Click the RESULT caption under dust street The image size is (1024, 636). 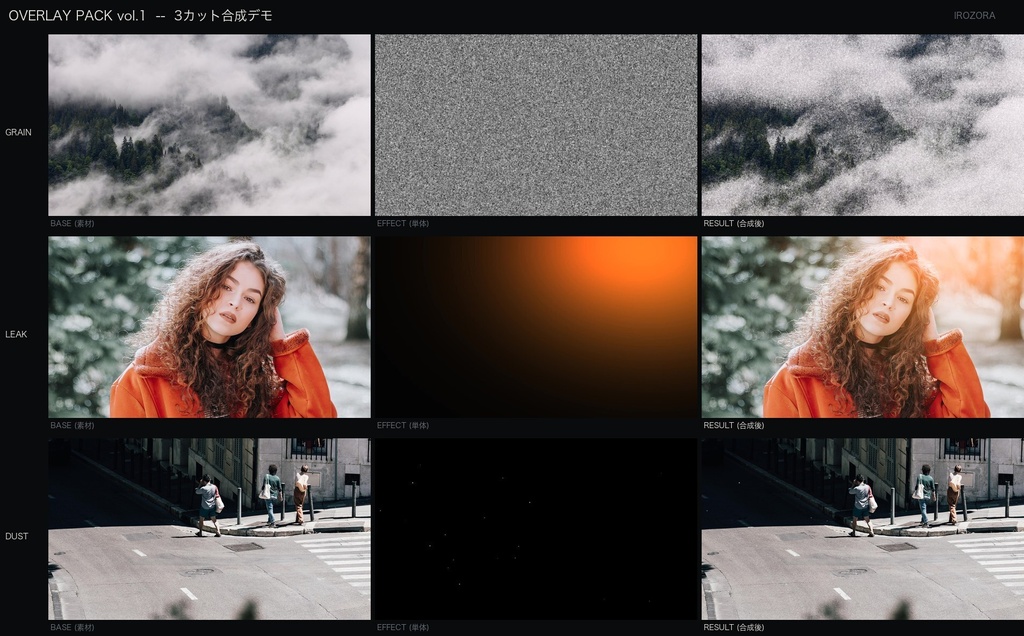coord(733,628)
